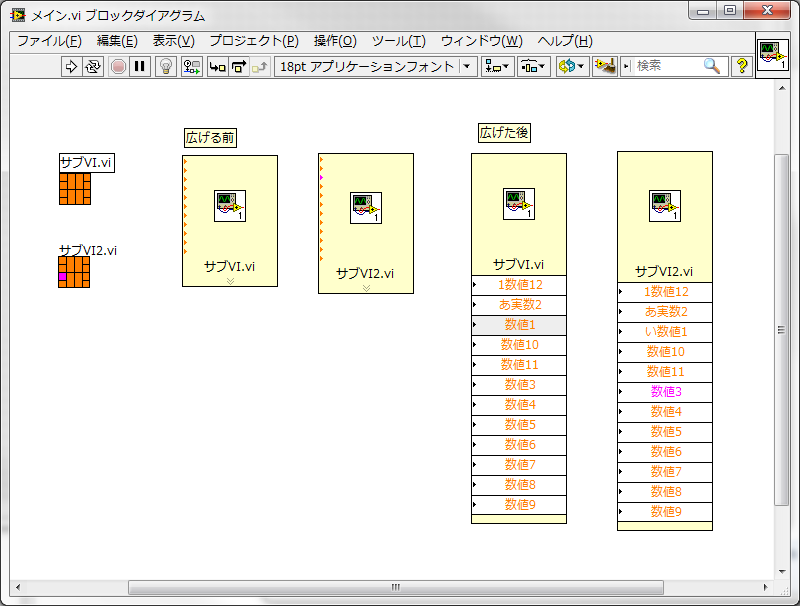The width and height of the screenshot is (800, 606).
Task: Expand the collapsed サブVI.vi node chevron
Action: point(230,281)
